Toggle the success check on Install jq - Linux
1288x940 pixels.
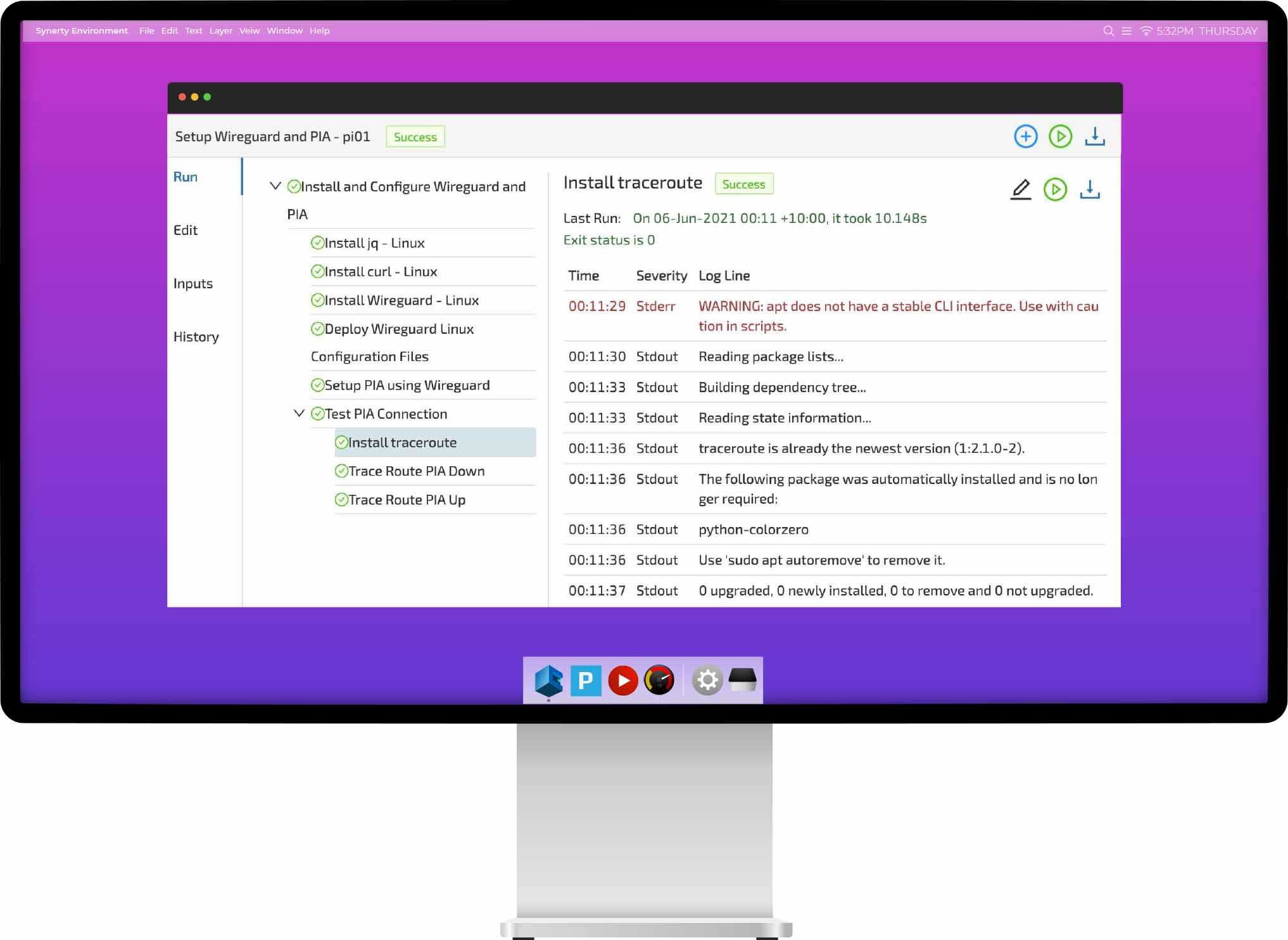tap(319, 243)
